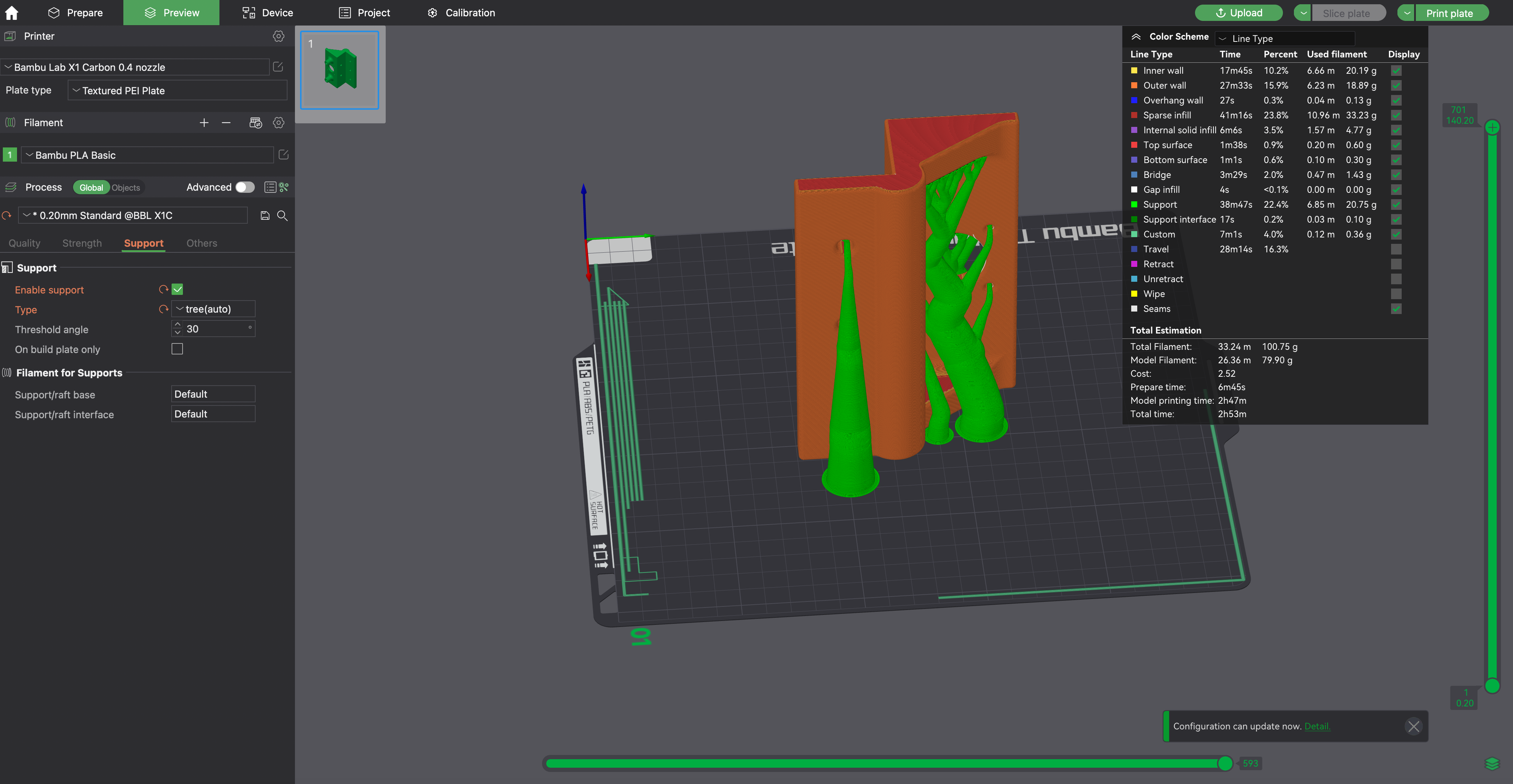Click the Preview tab
Viewport: 1513px width, 784px height.
pyautogui.click(x=172, y=12)
